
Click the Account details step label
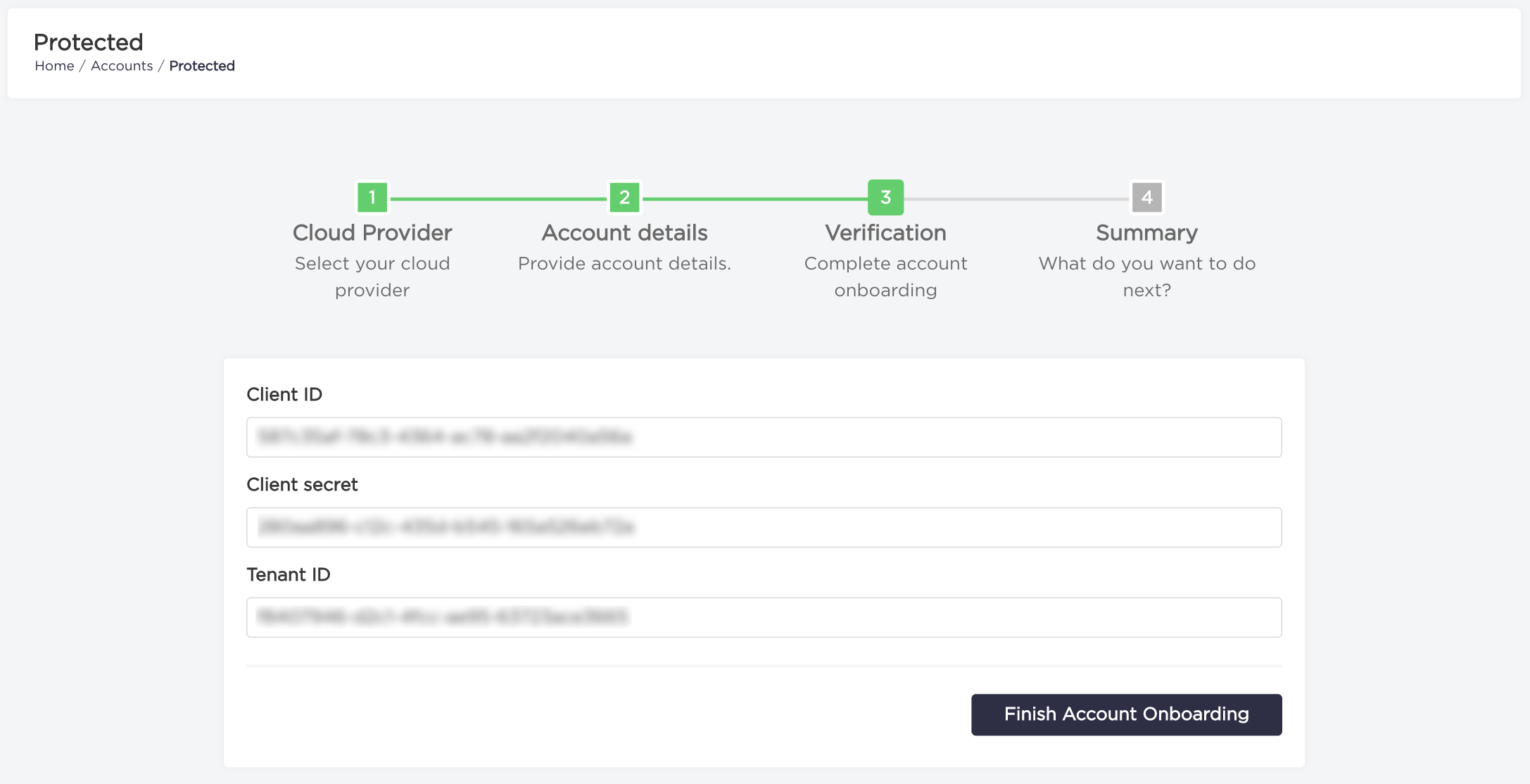624,232
